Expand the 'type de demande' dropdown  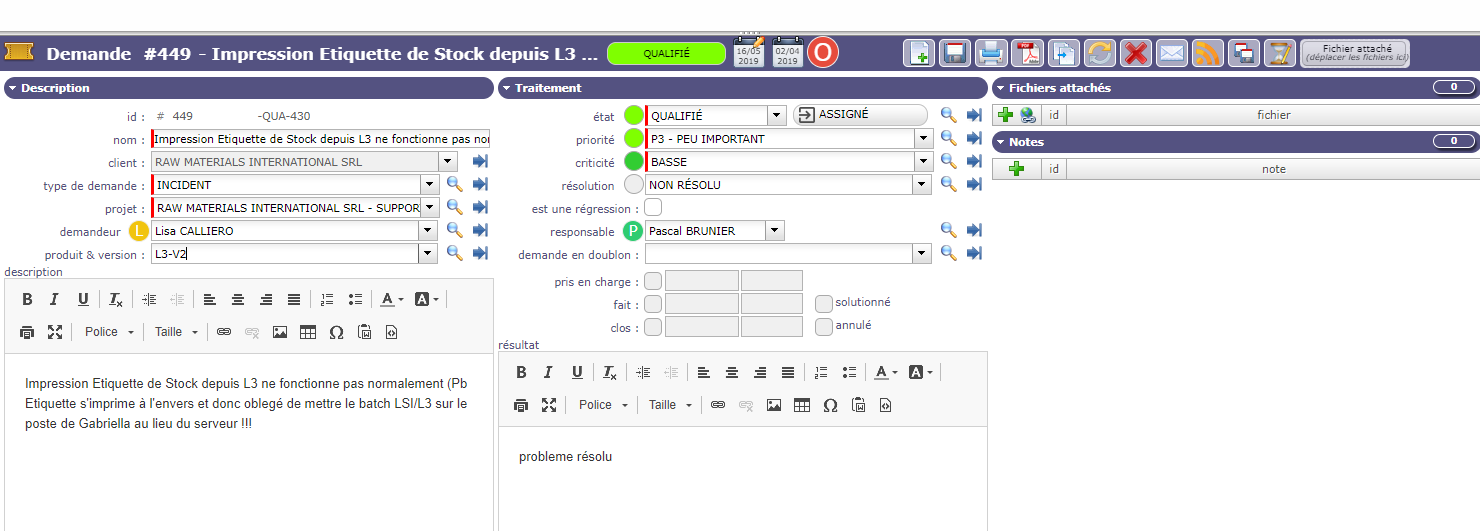(430, 185)
